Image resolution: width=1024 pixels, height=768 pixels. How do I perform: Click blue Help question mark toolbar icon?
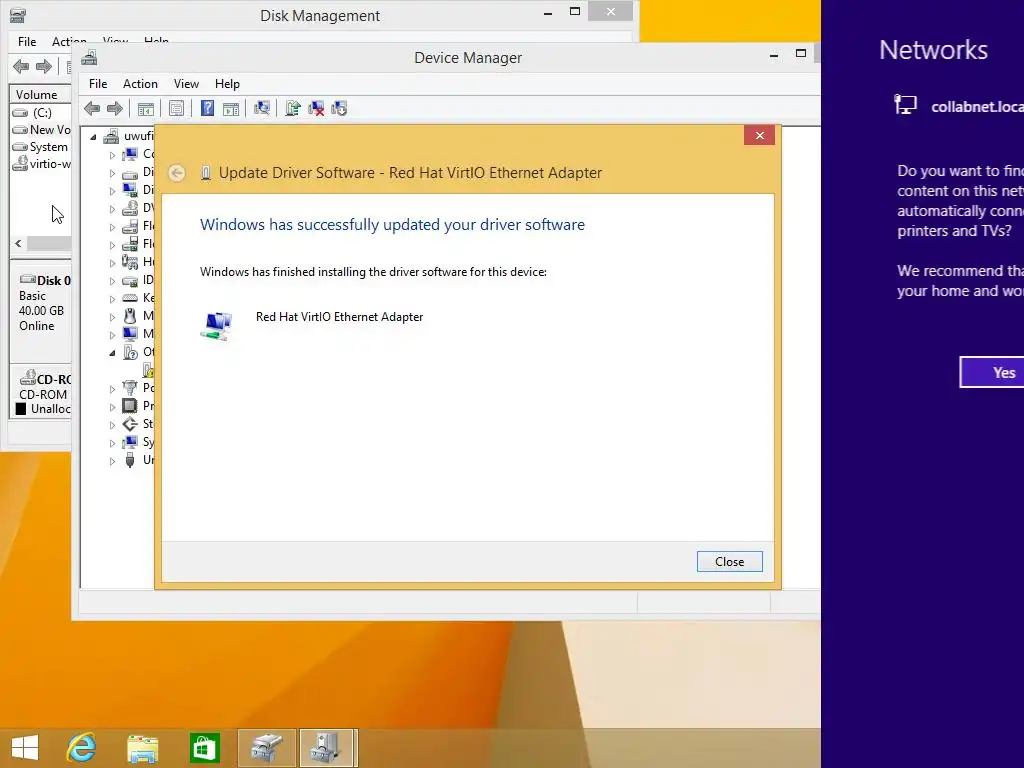click(207, 108)
